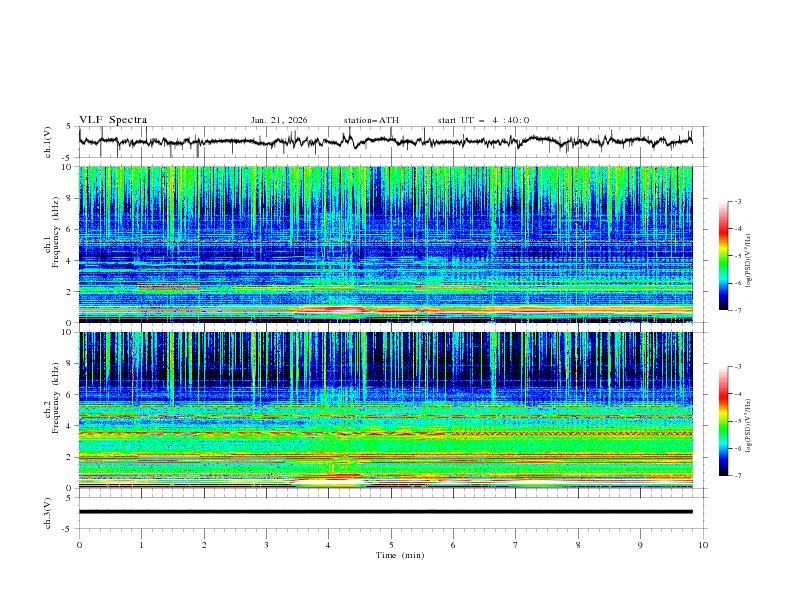Click the "5" minute tick label

(x=391, y=545)
